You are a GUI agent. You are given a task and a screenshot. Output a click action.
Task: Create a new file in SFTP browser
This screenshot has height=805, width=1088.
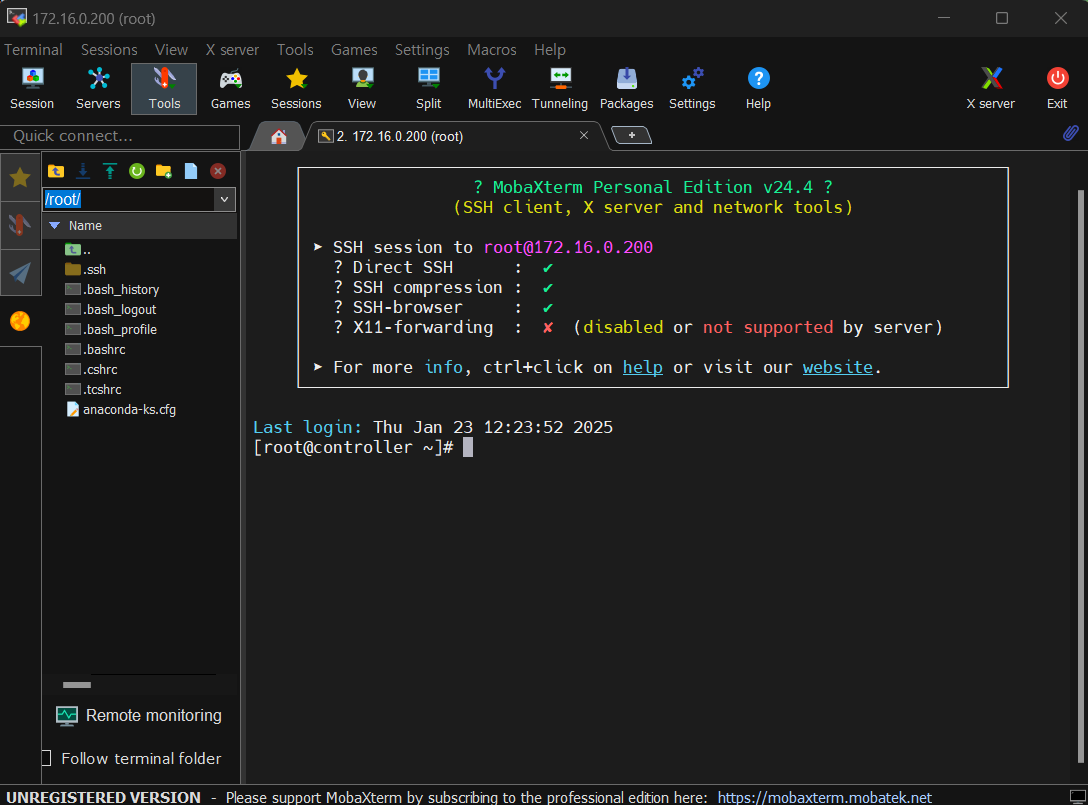[191, 171]
